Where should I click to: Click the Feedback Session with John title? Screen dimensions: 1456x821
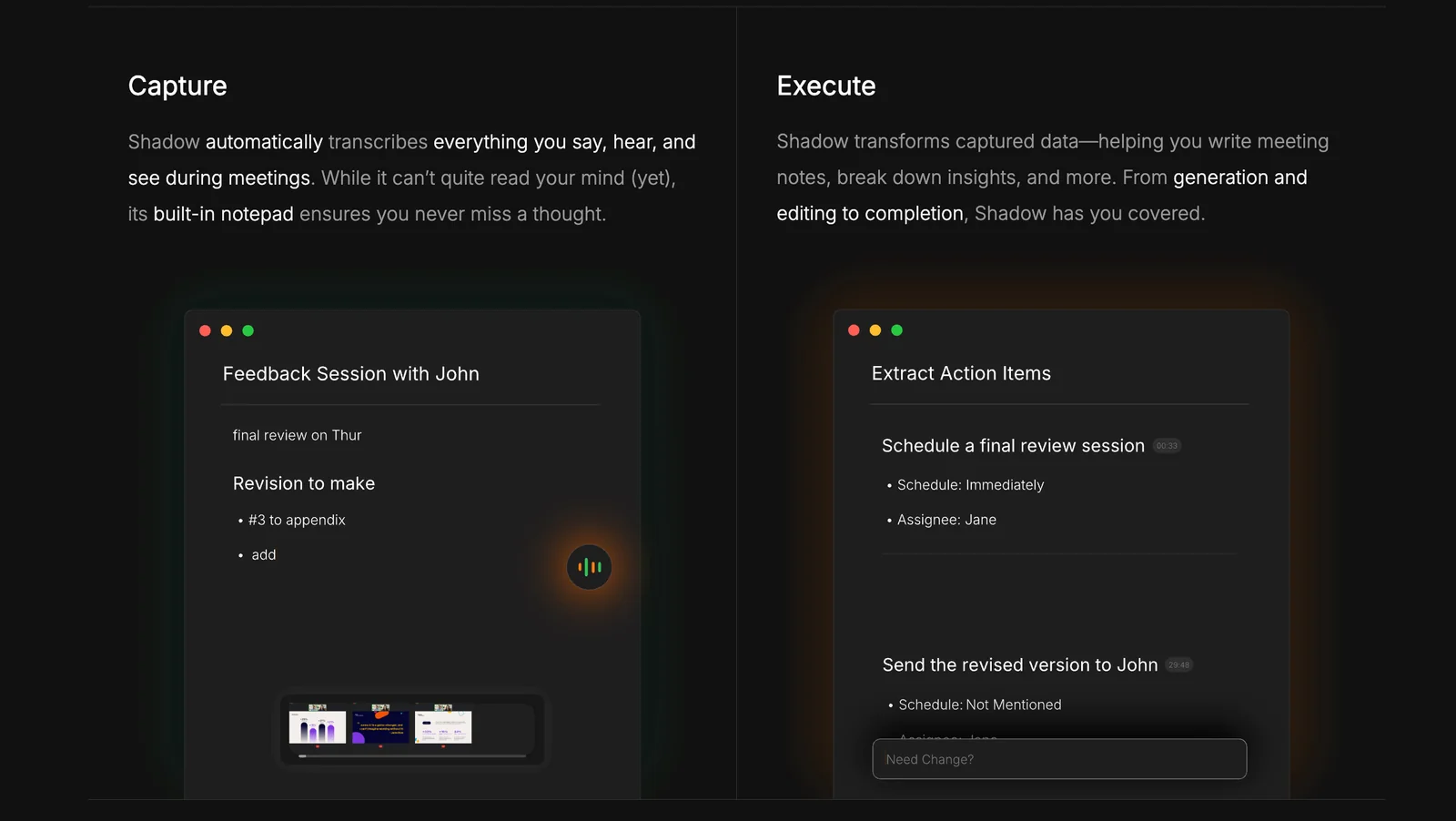coord(350,374)
